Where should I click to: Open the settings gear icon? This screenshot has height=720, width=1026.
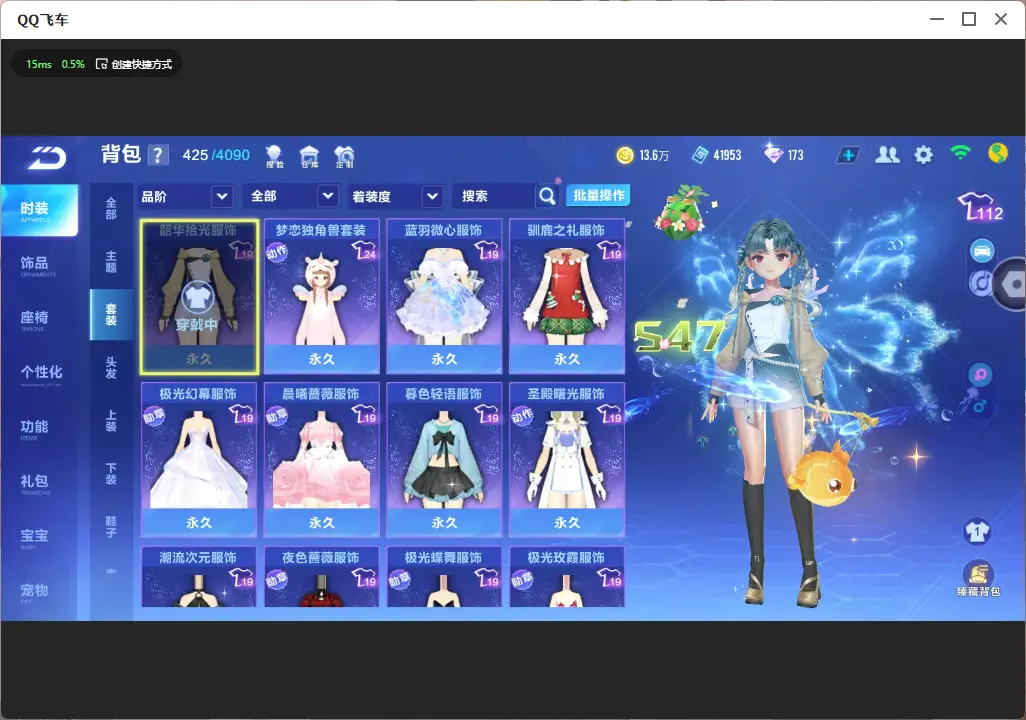[x=923, y=155]
